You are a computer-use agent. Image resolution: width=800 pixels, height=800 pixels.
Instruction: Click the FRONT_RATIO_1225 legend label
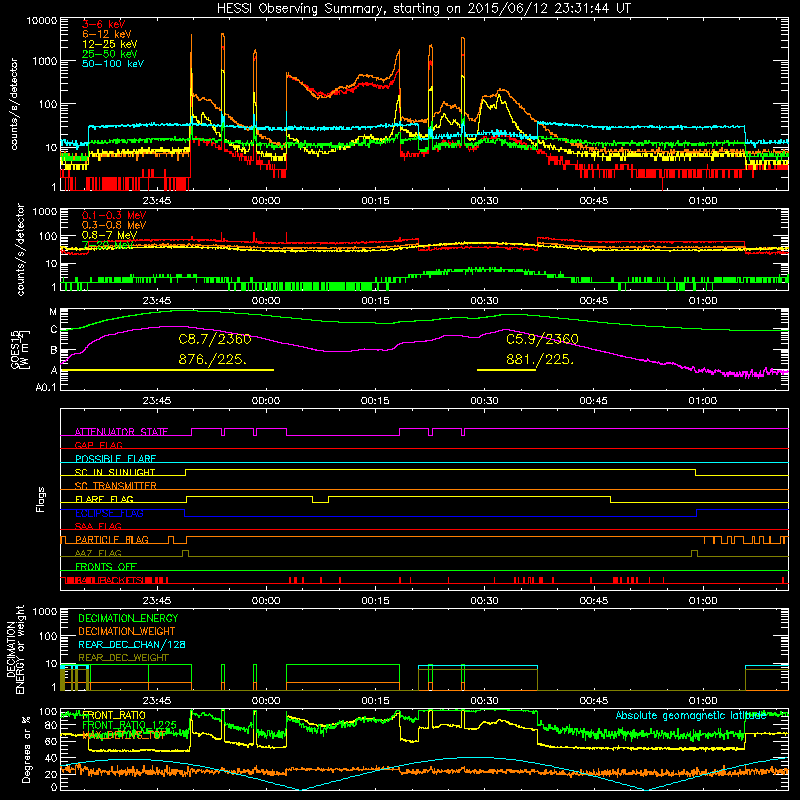129,726
